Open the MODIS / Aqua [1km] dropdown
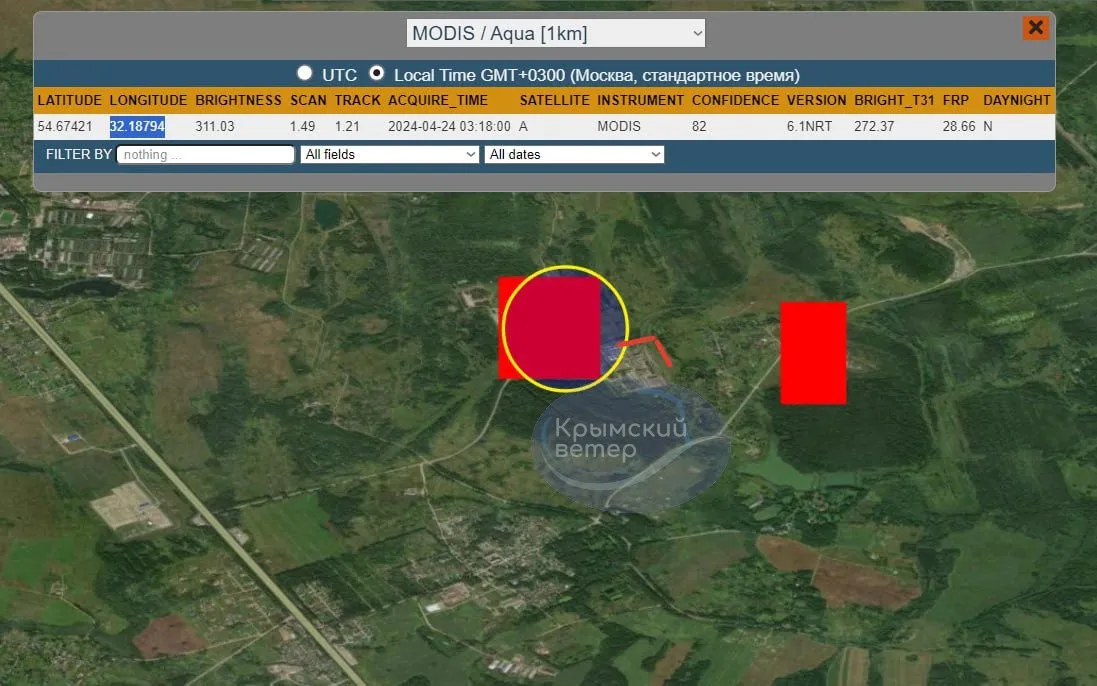The height and width of the screenshot is (686, 1097). (555, 33)
